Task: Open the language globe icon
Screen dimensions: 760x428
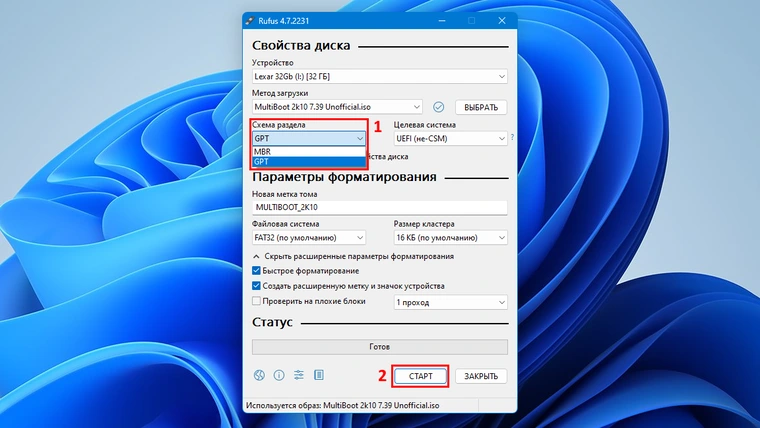Action: 260,376
